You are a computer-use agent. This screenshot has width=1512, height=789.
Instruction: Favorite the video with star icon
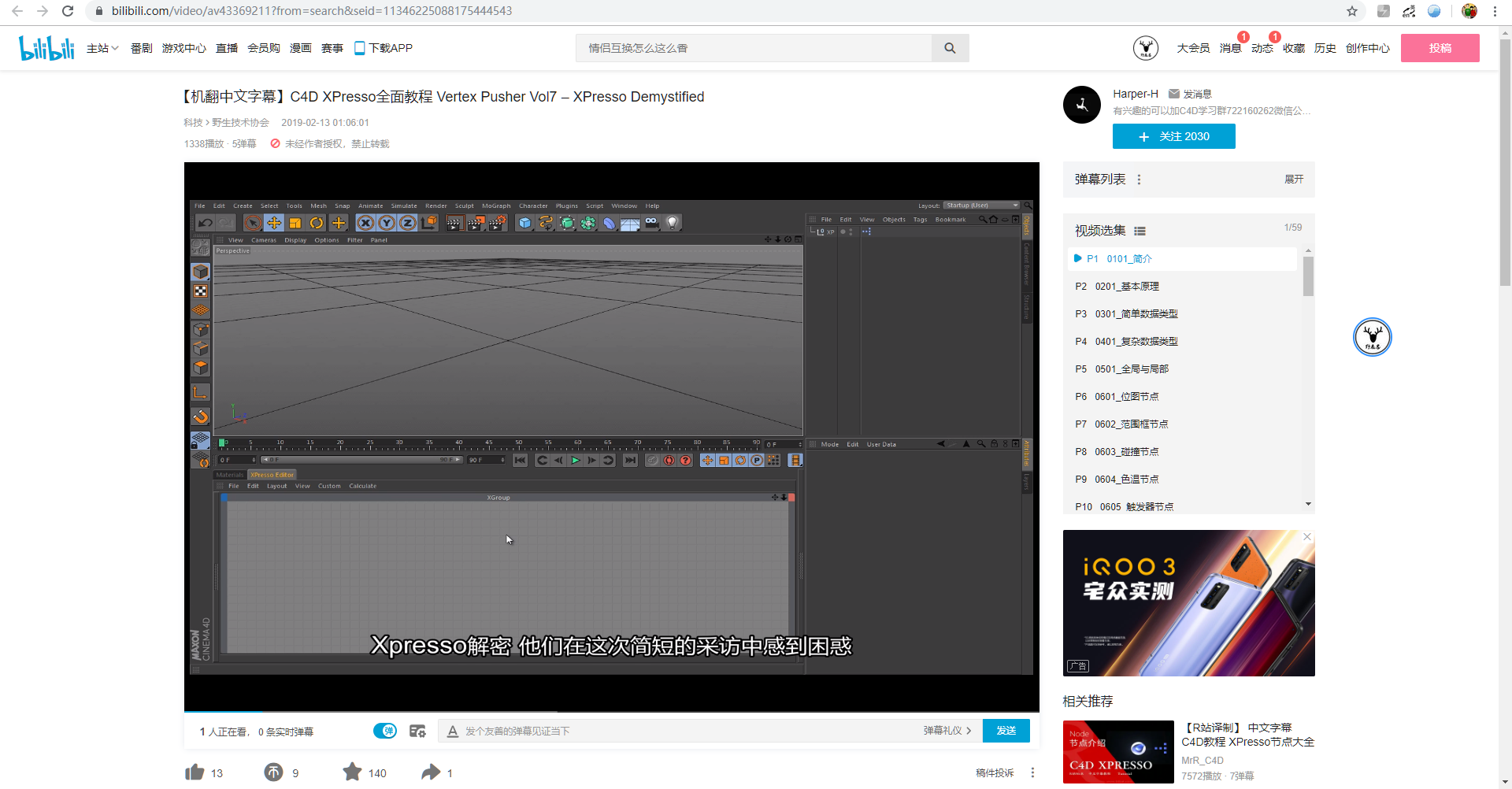pyautogui.click(x=352, y=772)
